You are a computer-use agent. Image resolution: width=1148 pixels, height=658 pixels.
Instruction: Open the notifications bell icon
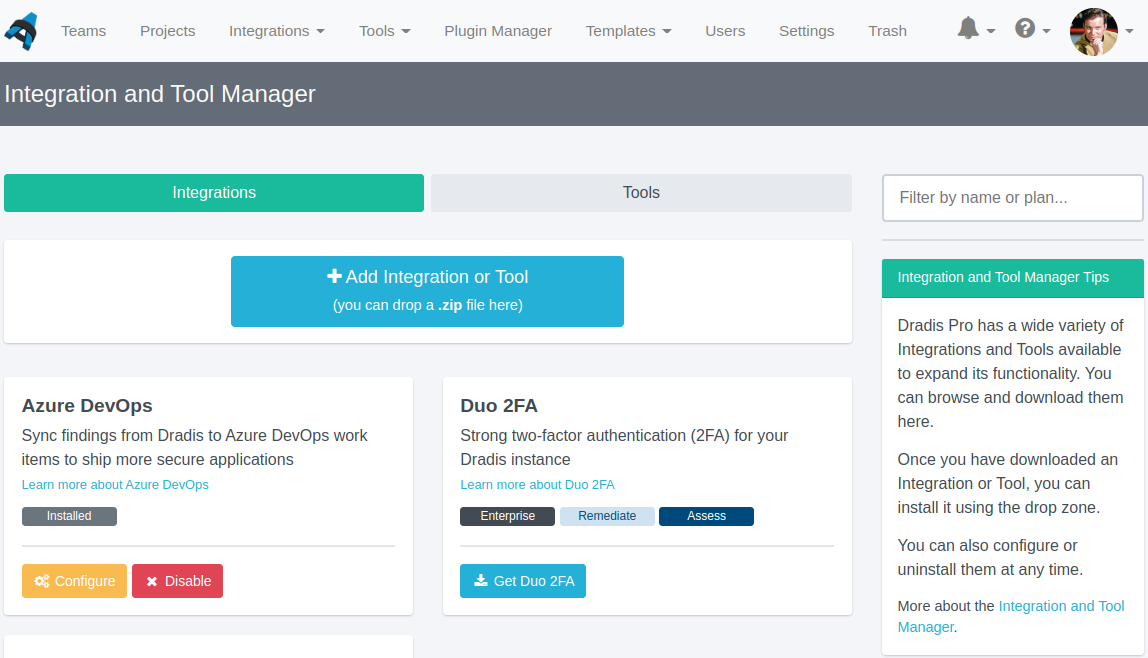[x=968, y=29]
